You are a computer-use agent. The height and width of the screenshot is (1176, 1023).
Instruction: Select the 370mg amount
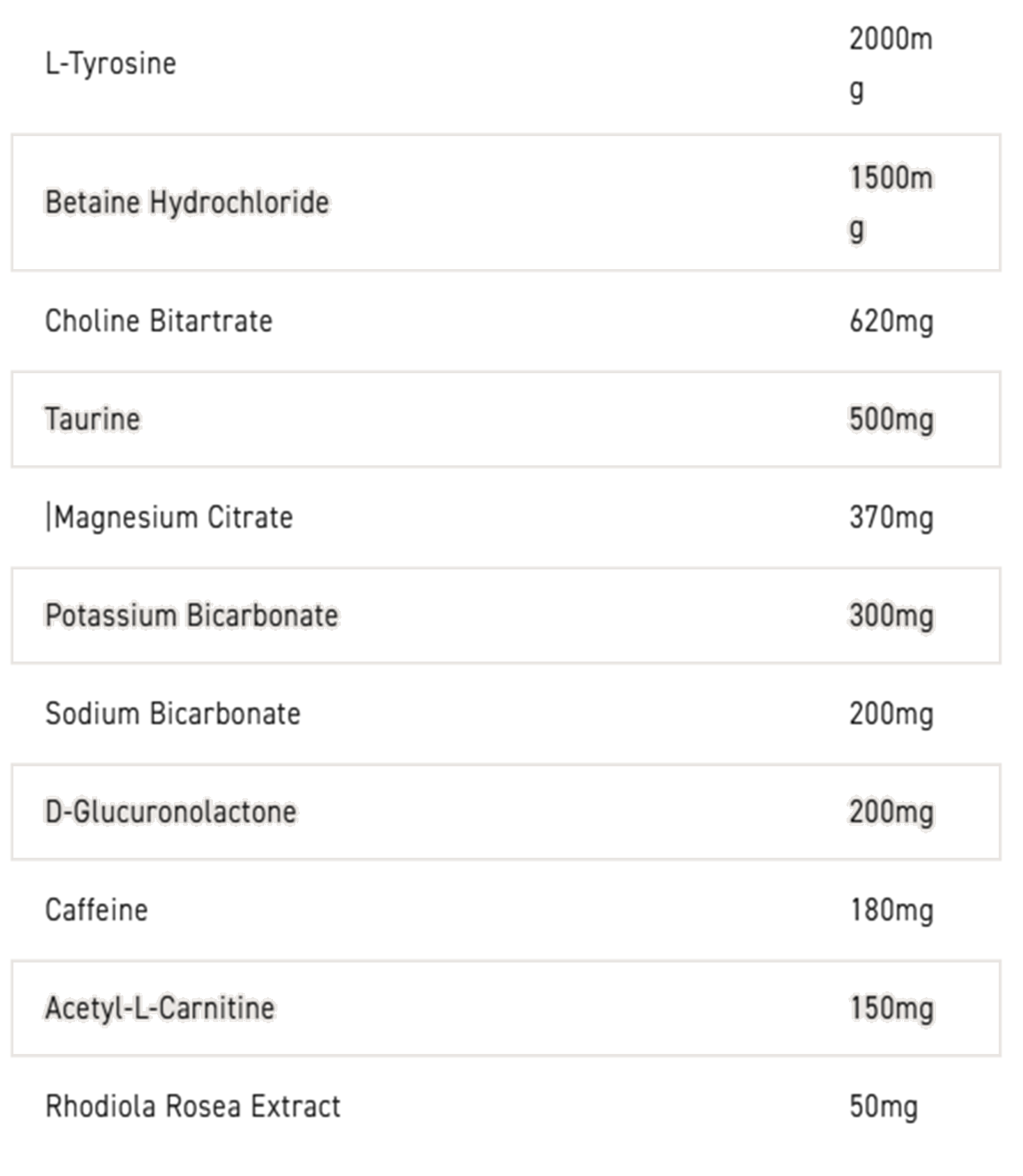(x=891, y=518)
